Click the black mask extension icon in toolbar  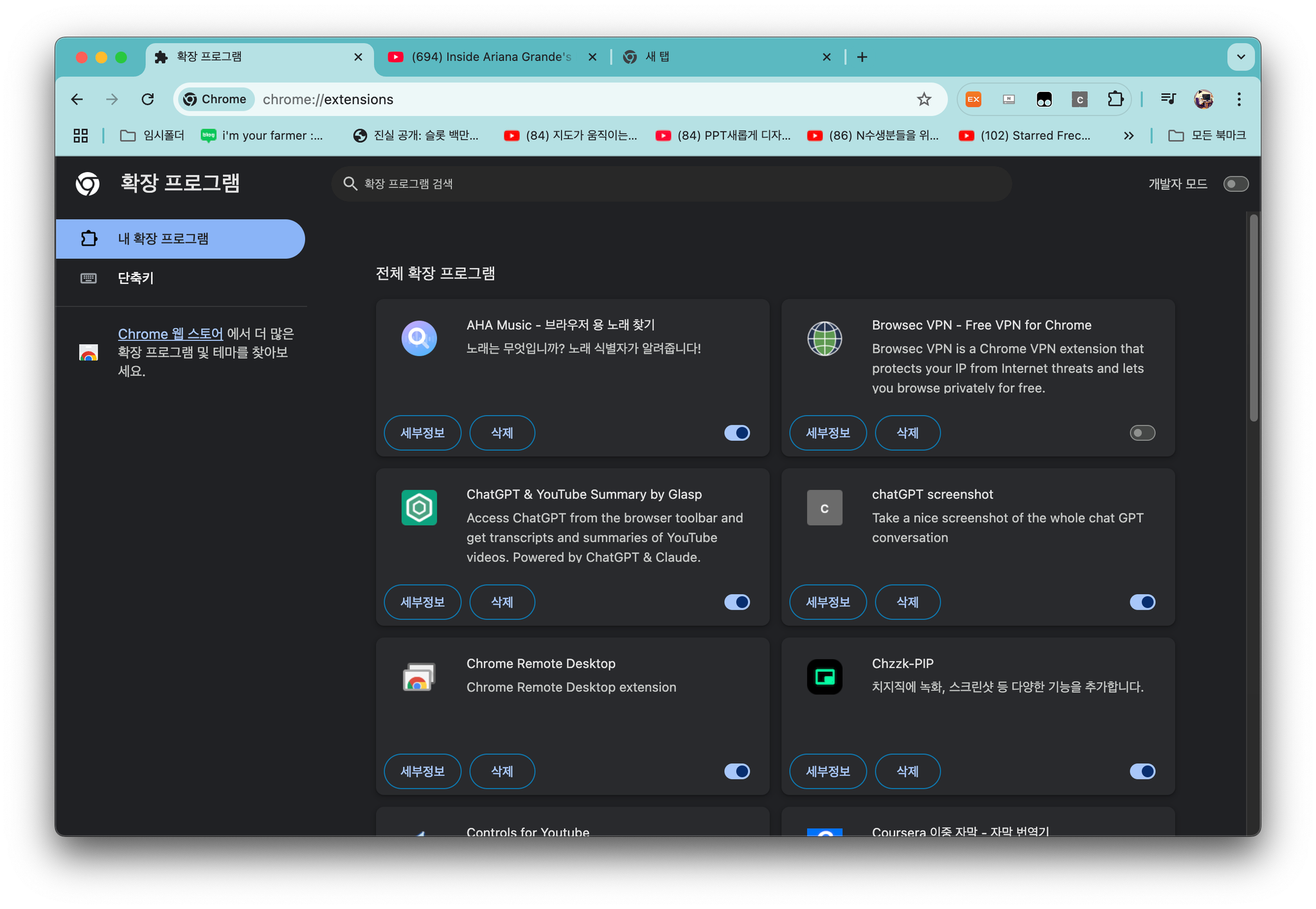[x=1044, y=99]
